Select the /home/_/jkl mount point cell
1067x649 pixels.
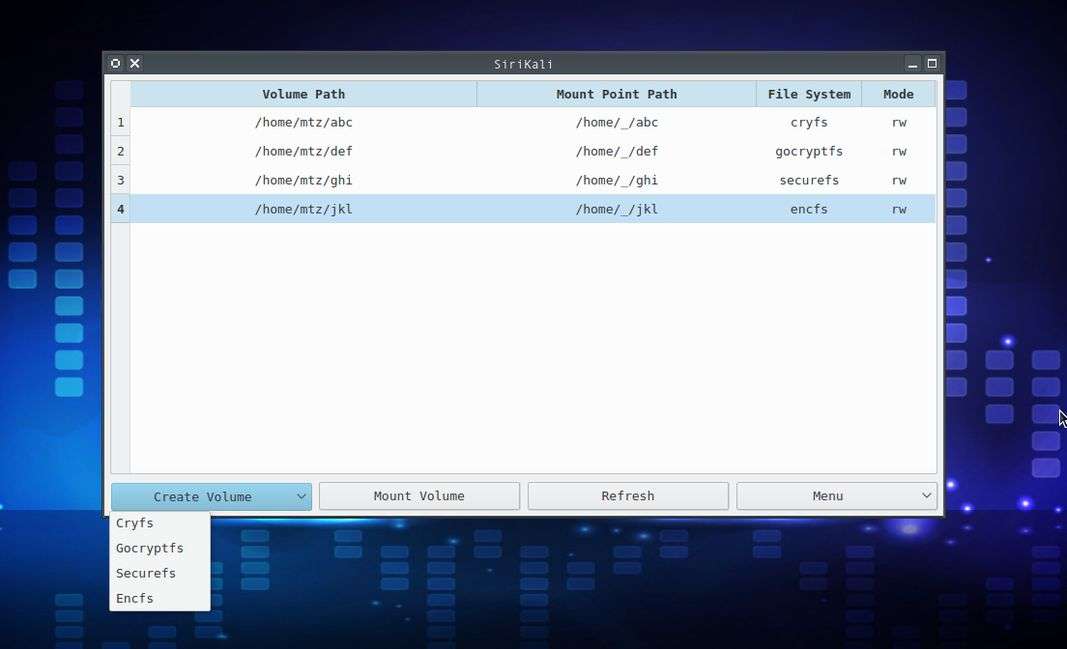point(616,209)
